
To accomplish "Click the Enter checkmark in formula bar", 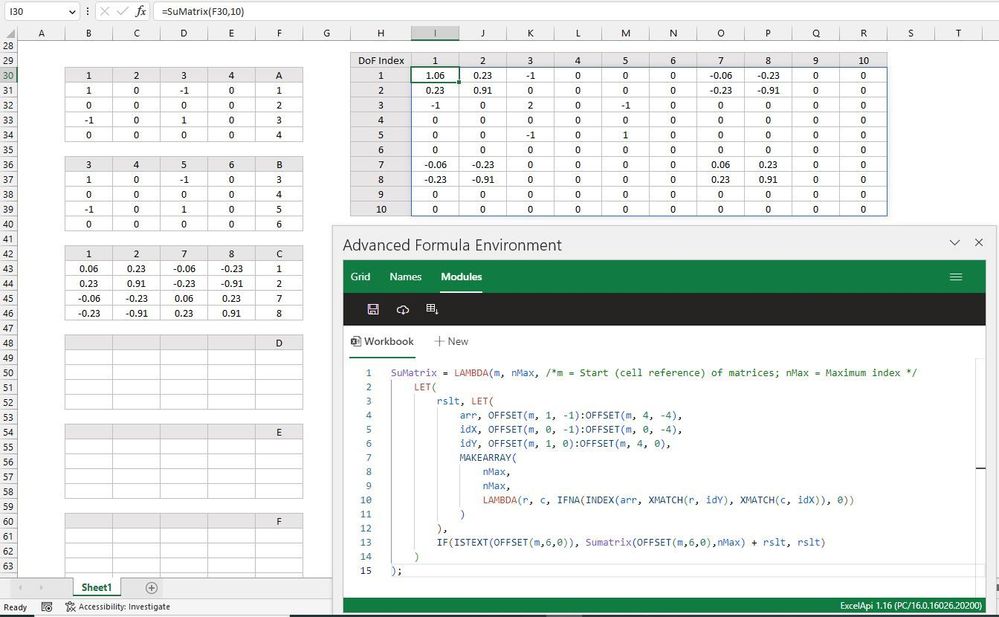I will [122, 11].
